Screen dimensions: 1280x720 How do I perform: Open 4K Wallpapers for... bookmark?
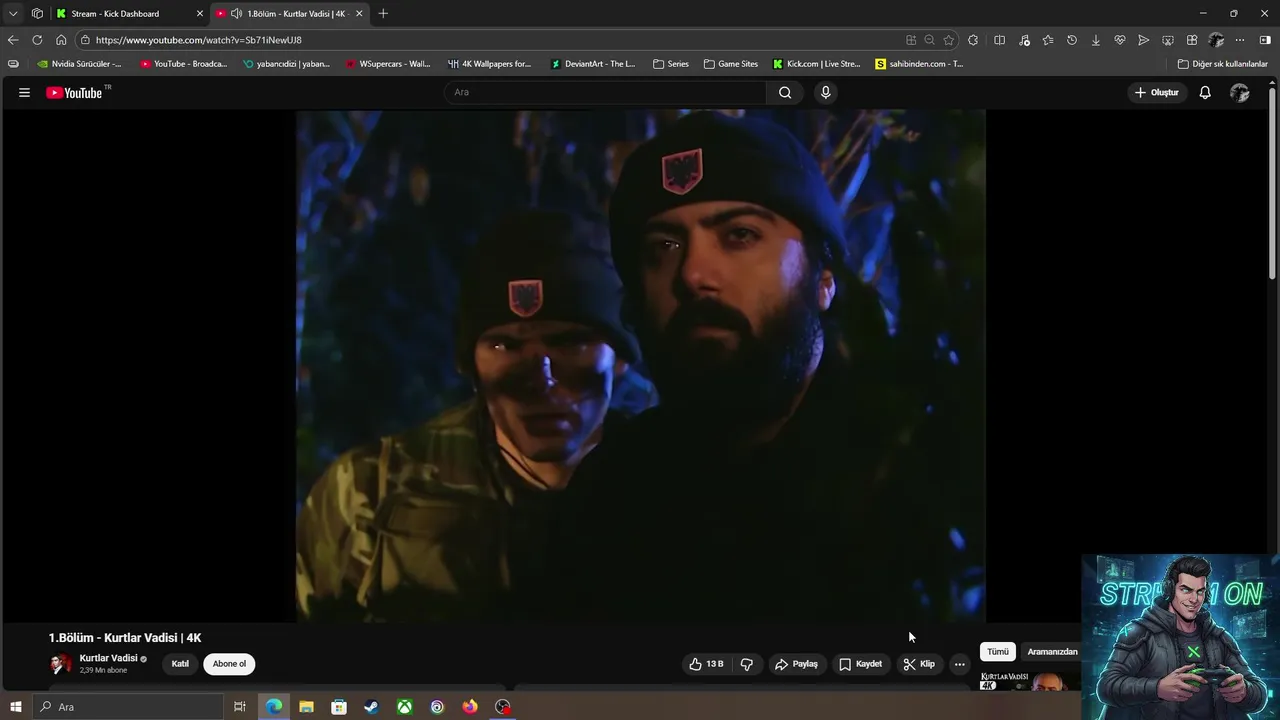(x=490, y=64)
